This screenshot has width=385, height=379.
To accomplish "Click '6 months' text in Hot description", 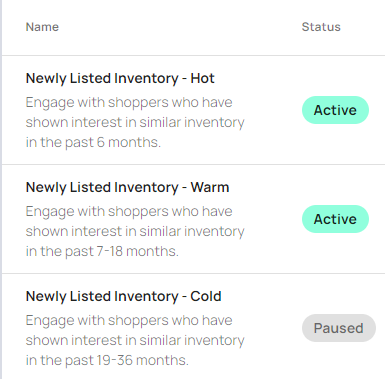I will (129, 142).
